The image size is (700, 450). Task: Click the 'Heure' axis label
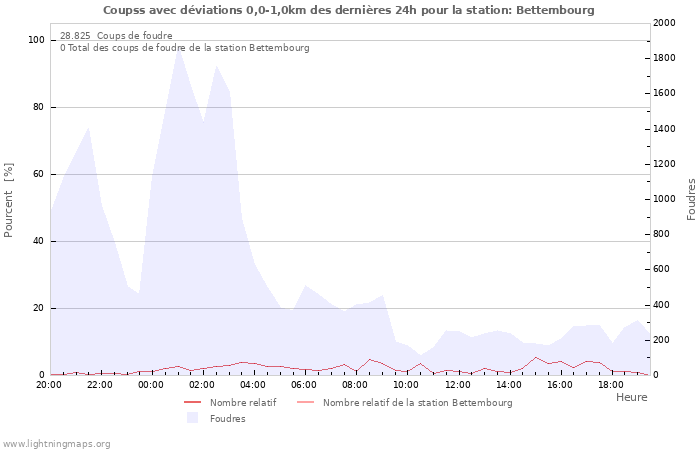click(631, 397)
